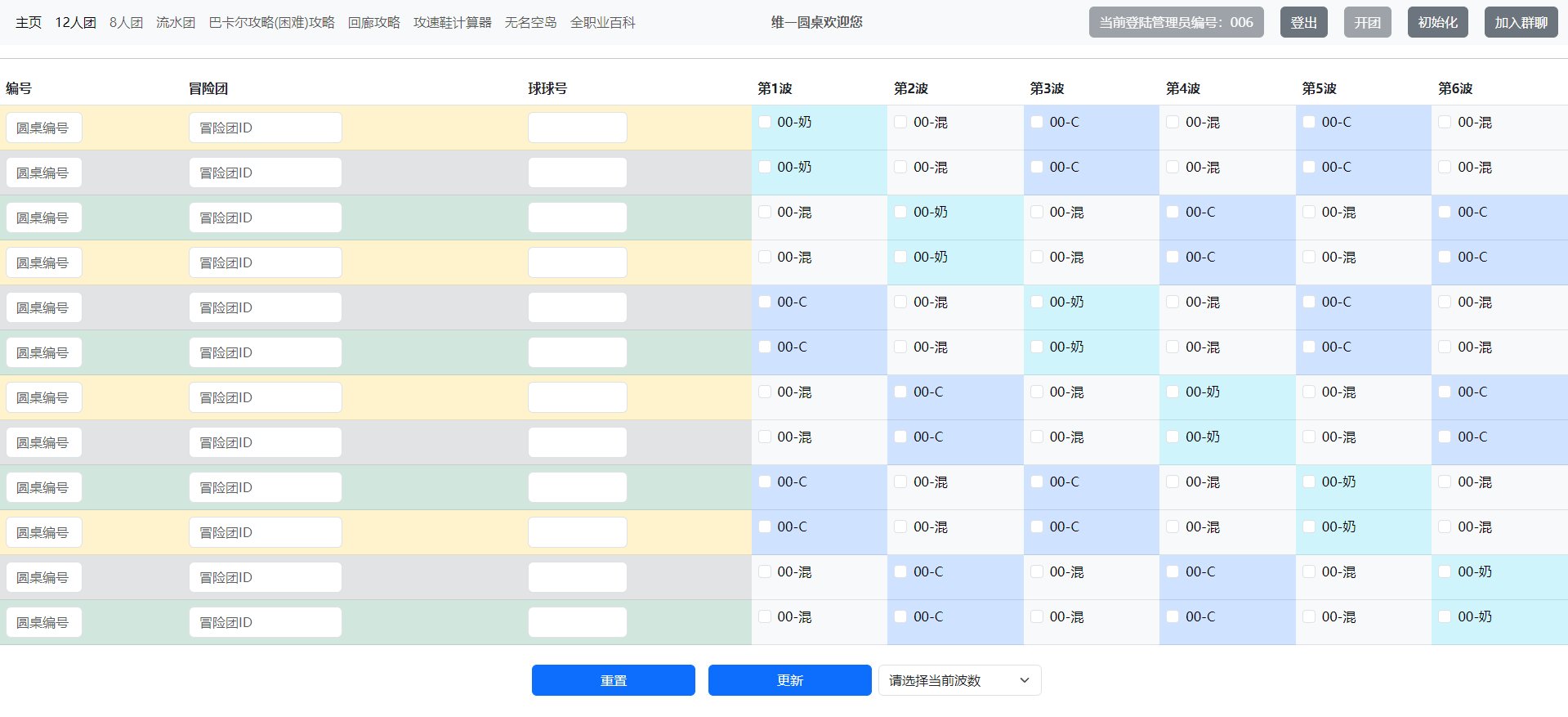This screenshot has width=1568, height=717.
Task: Go to 无名空岛 page
Action: click(531, 23)
